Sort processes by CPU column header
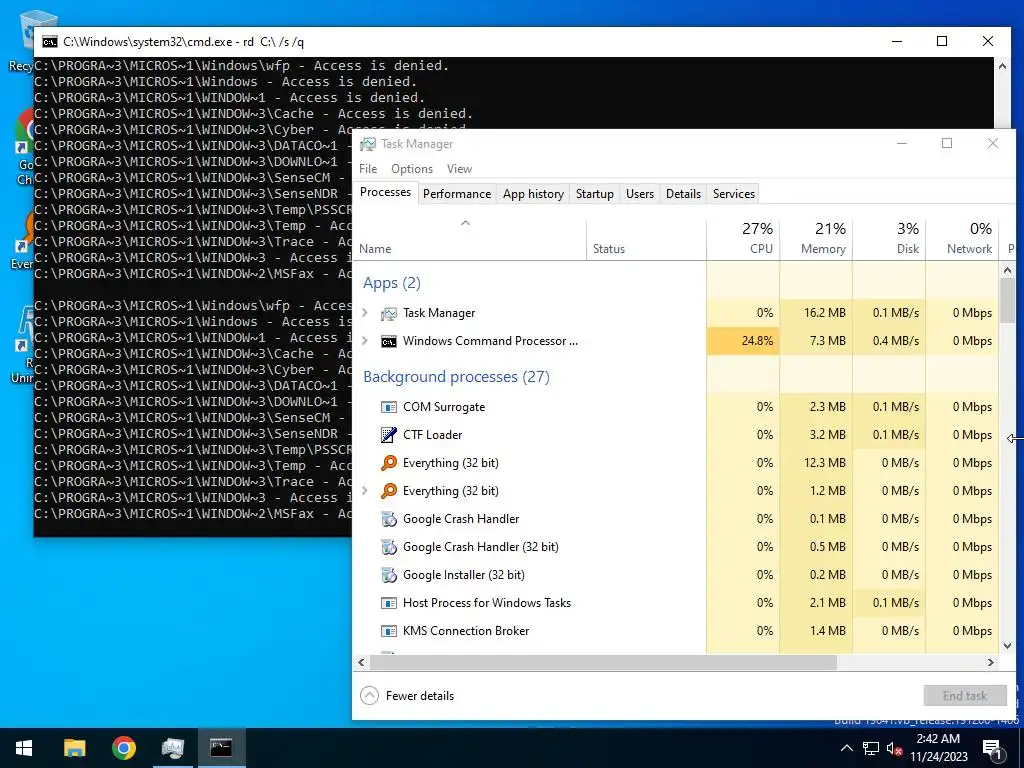 [743, 239]
